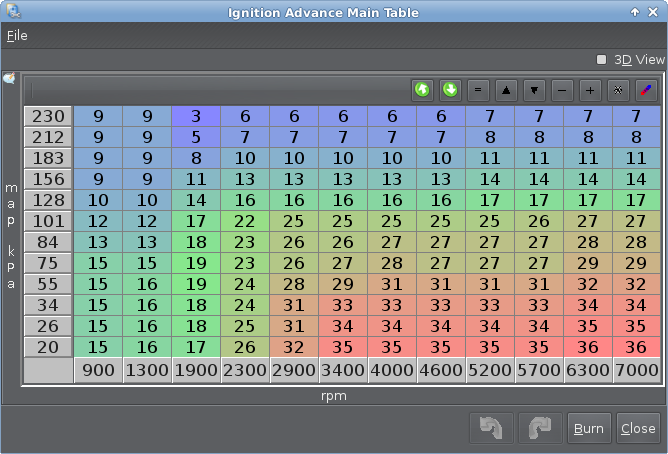
Task: Click the speech-bubble pencil note icon
Action: click(x=9, y=79)
